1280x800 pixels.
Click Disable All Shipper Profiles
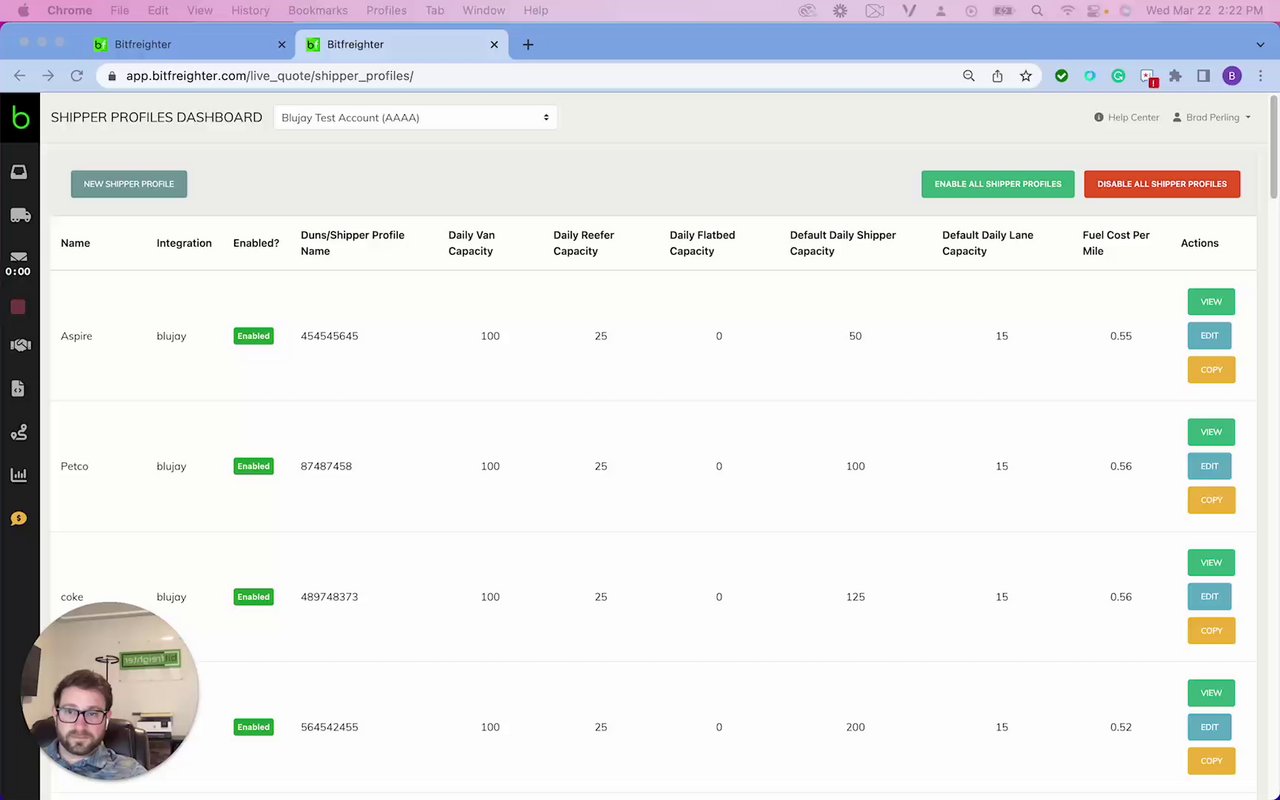click(x=1162, y=184)
